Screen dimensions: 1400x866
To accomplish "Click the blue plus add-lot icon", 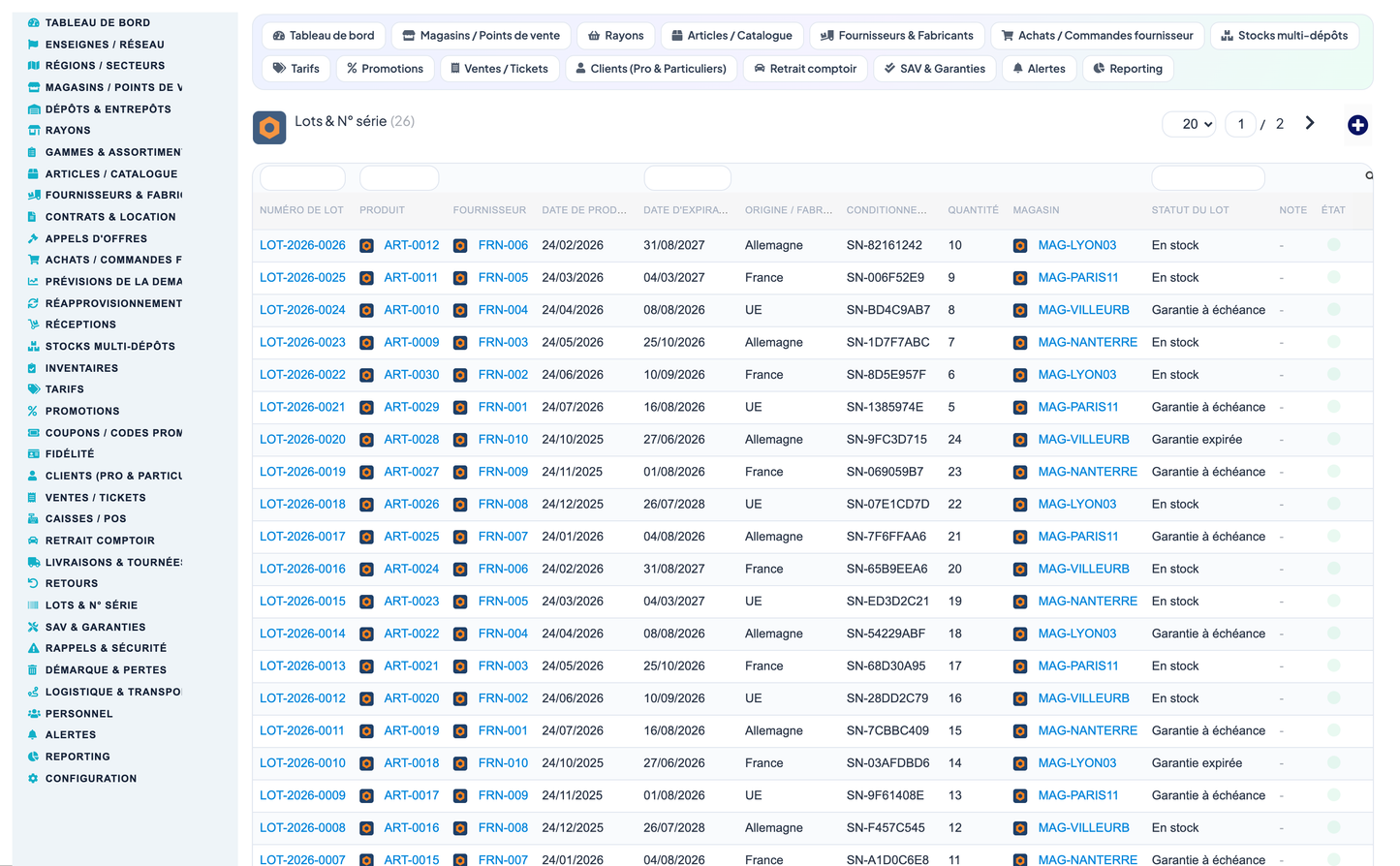I will coord(1357,125).
